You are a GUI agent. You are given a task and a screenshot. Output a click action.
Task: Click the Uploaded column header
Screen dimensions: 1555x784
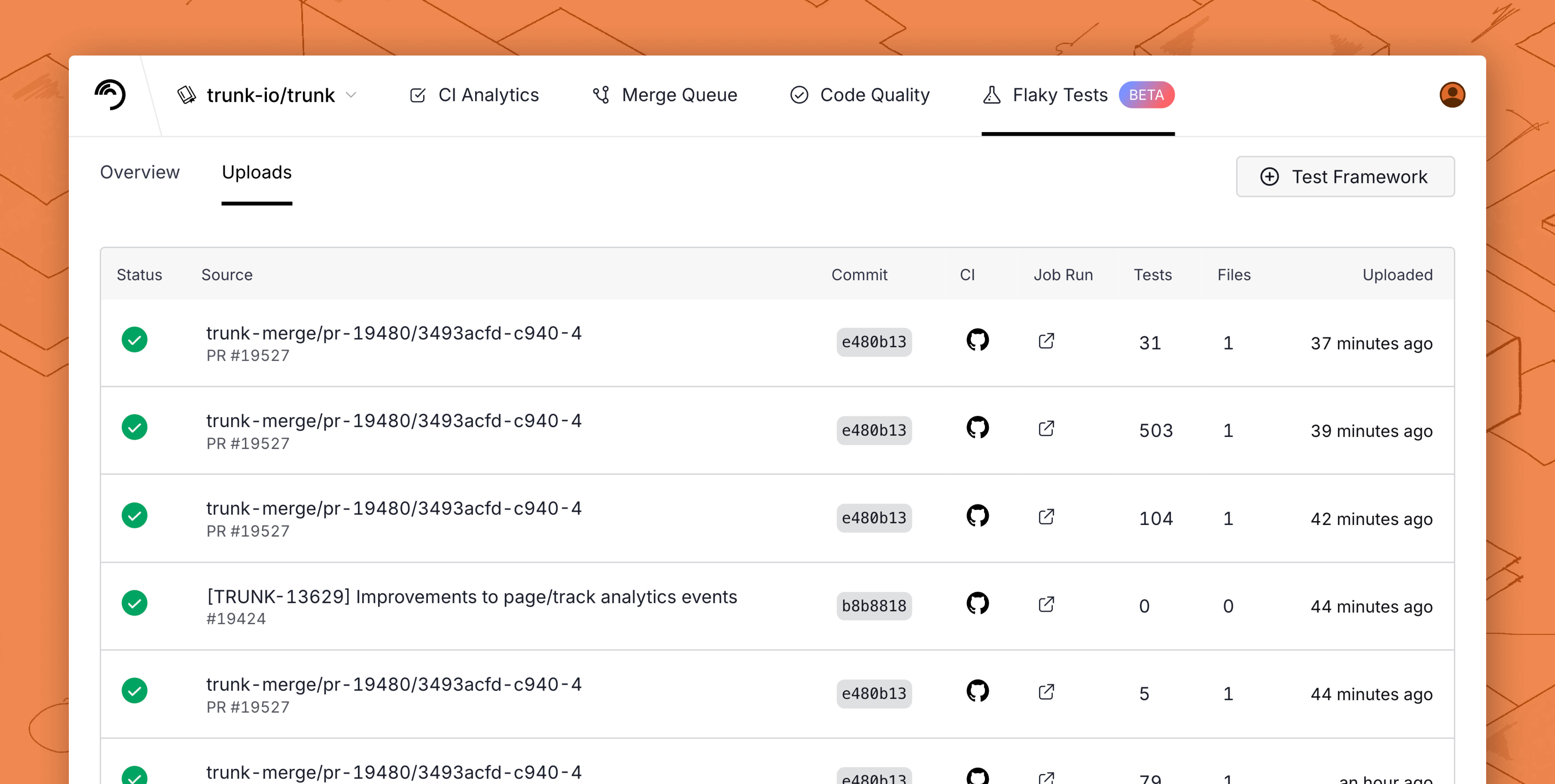[1398, 275]
